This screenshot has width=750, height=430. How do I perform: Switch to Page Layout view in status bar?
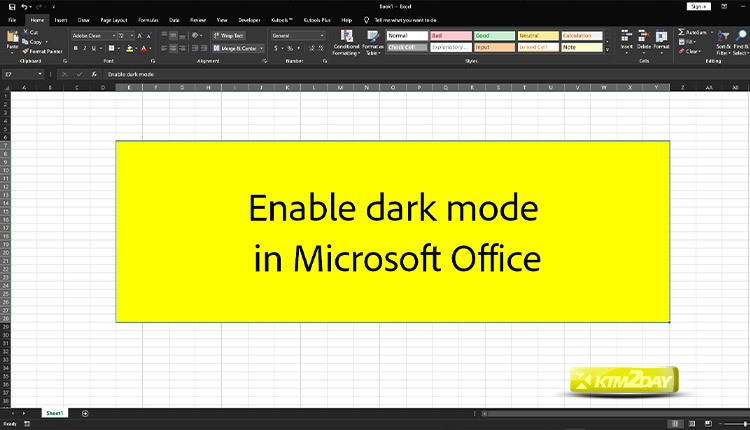[x=692, y=424]
